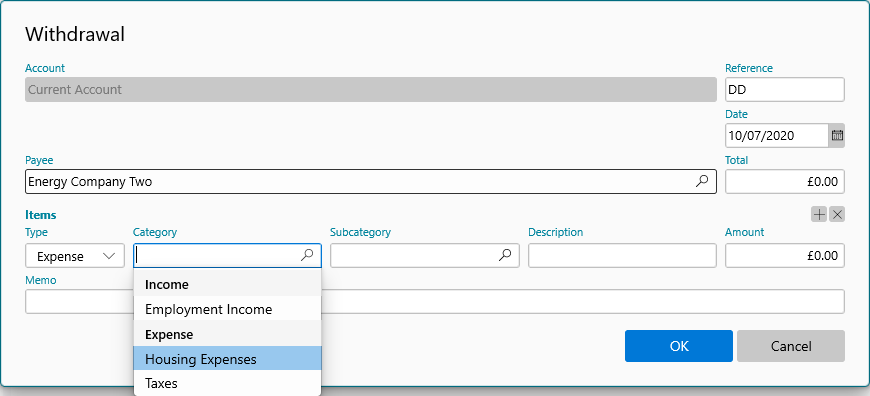The image size is (870, 396).
Task: Click the Description field
Action: [x=622, y=256]
